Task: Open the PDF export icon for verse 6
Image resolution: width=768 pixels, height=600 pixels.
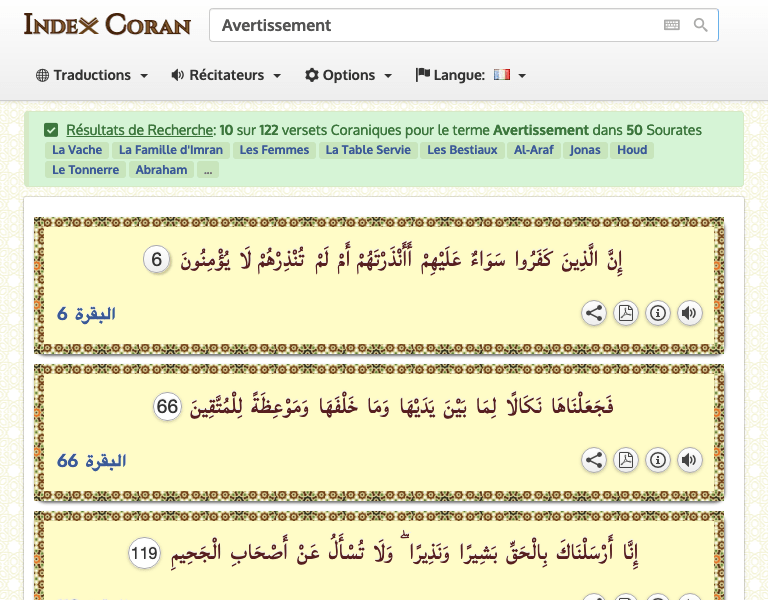Action: [x=626, y=313]
